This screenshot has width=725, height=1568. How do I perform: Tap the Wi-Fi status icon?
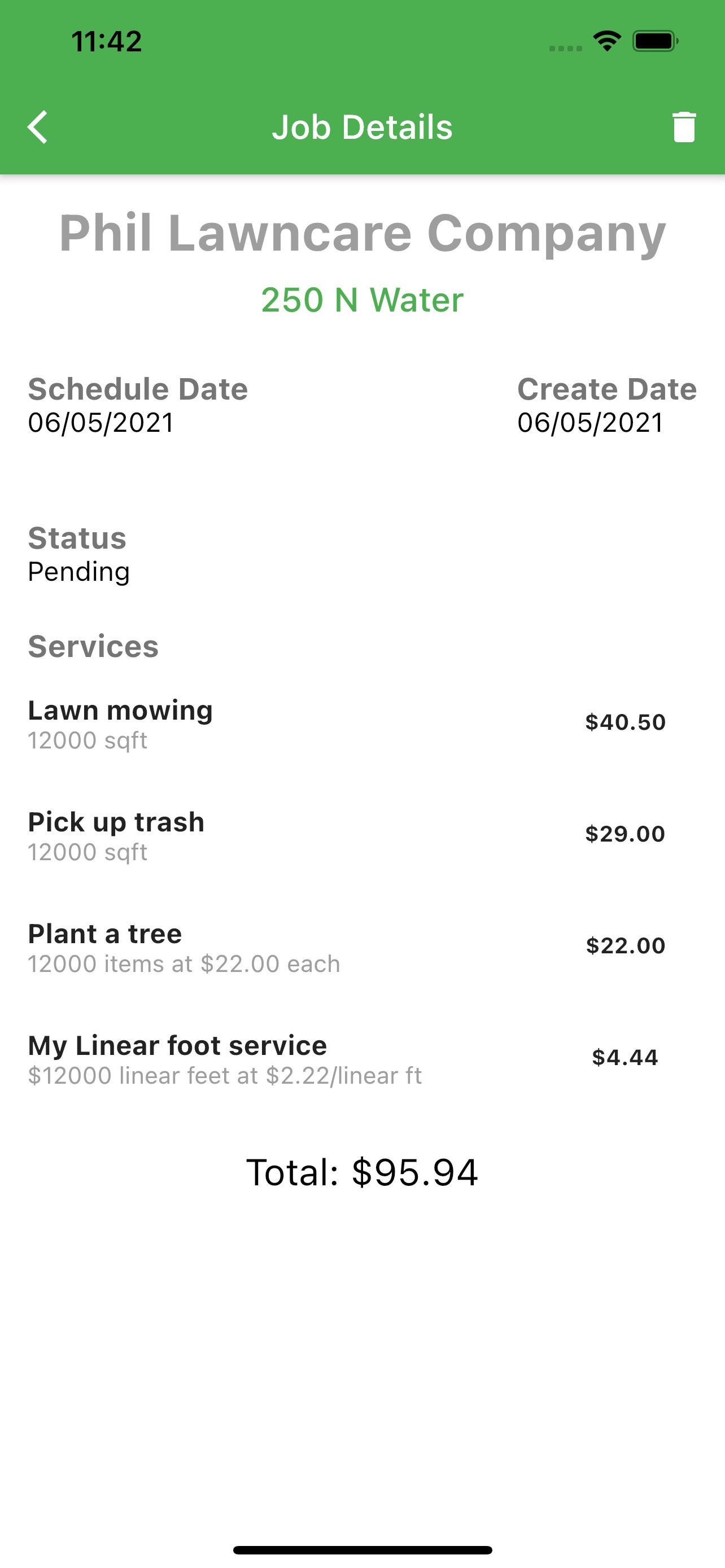(x=607, y=41)
